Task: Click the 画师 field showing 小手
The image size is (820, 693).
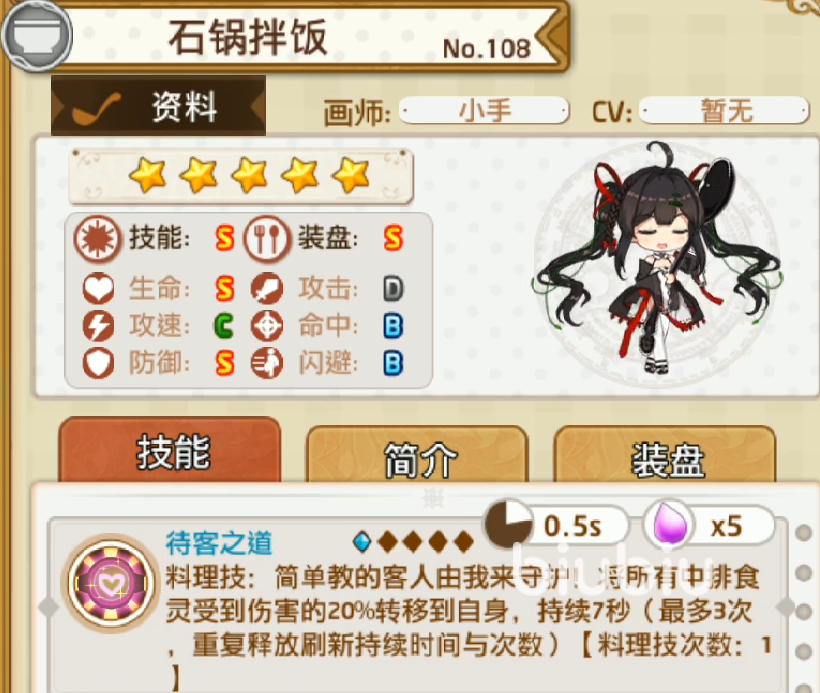Action: tap(484, 111)
